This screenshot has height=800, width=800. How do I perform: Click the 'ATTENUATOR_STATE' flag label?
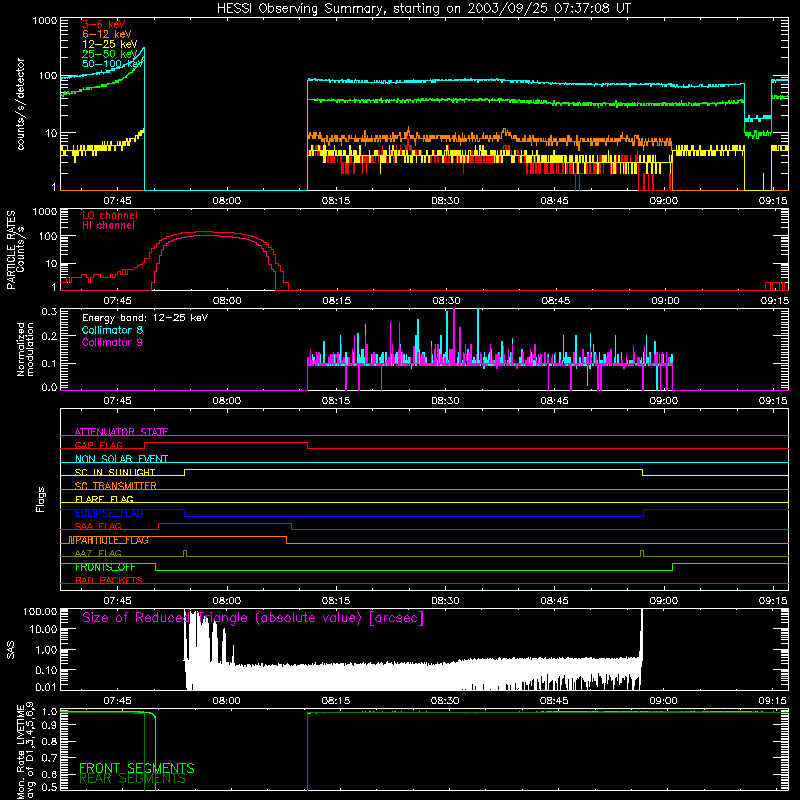tap(121, 432)
